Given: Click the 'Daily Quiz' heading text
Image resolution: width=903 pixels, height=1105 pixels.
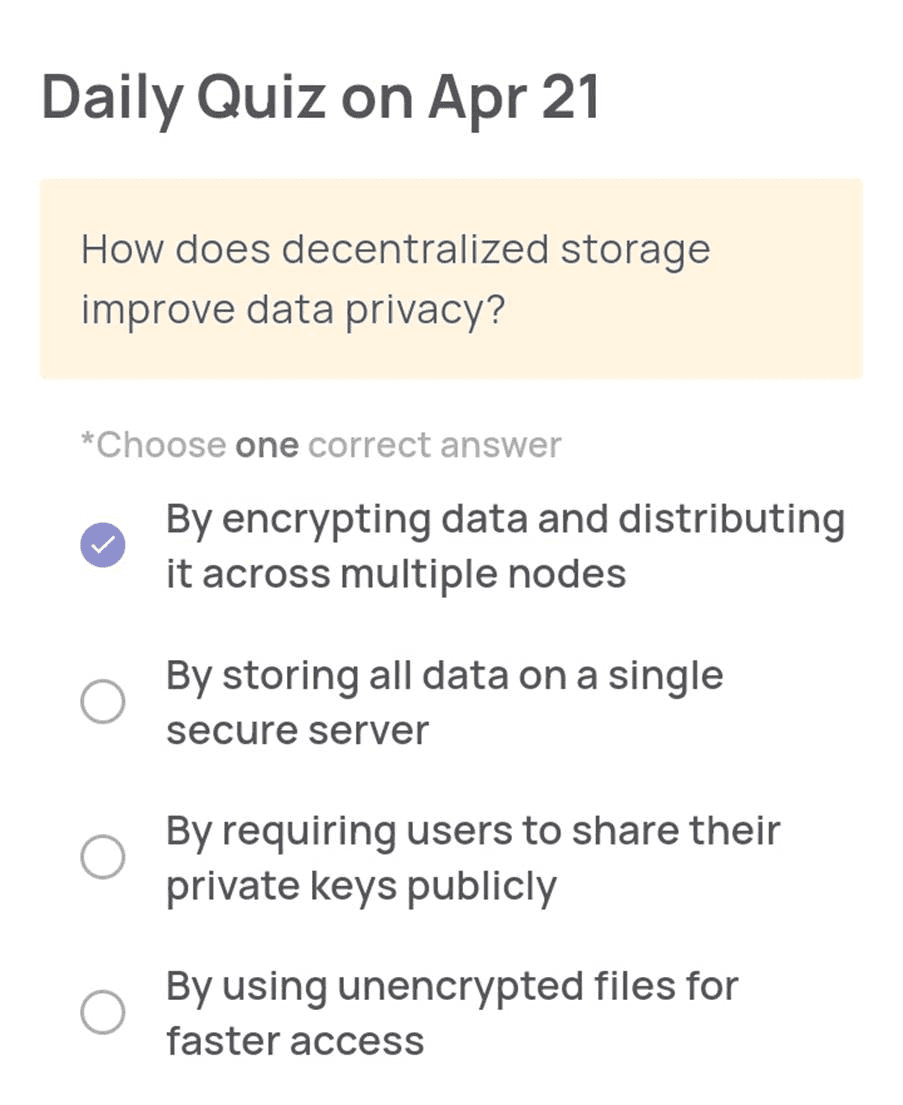Looking at the screenshot, I should 184,99.
